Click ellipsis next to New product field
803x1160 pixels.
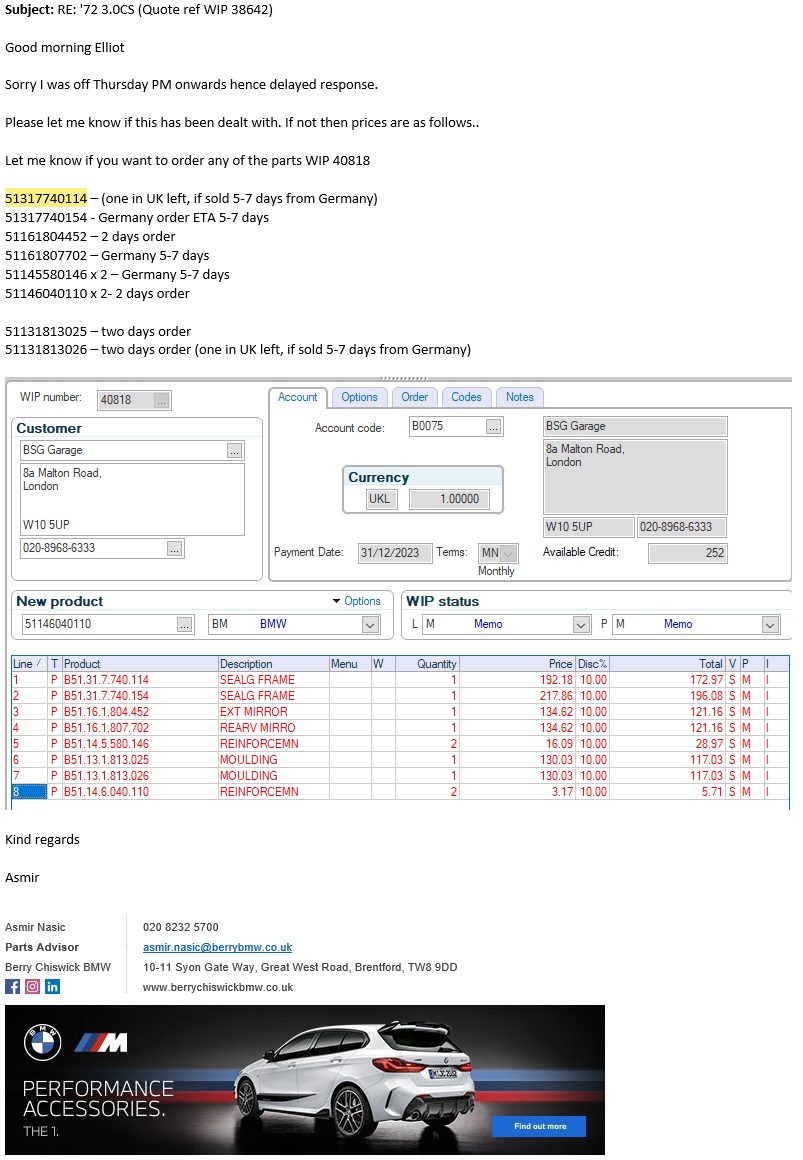[184, 624]
